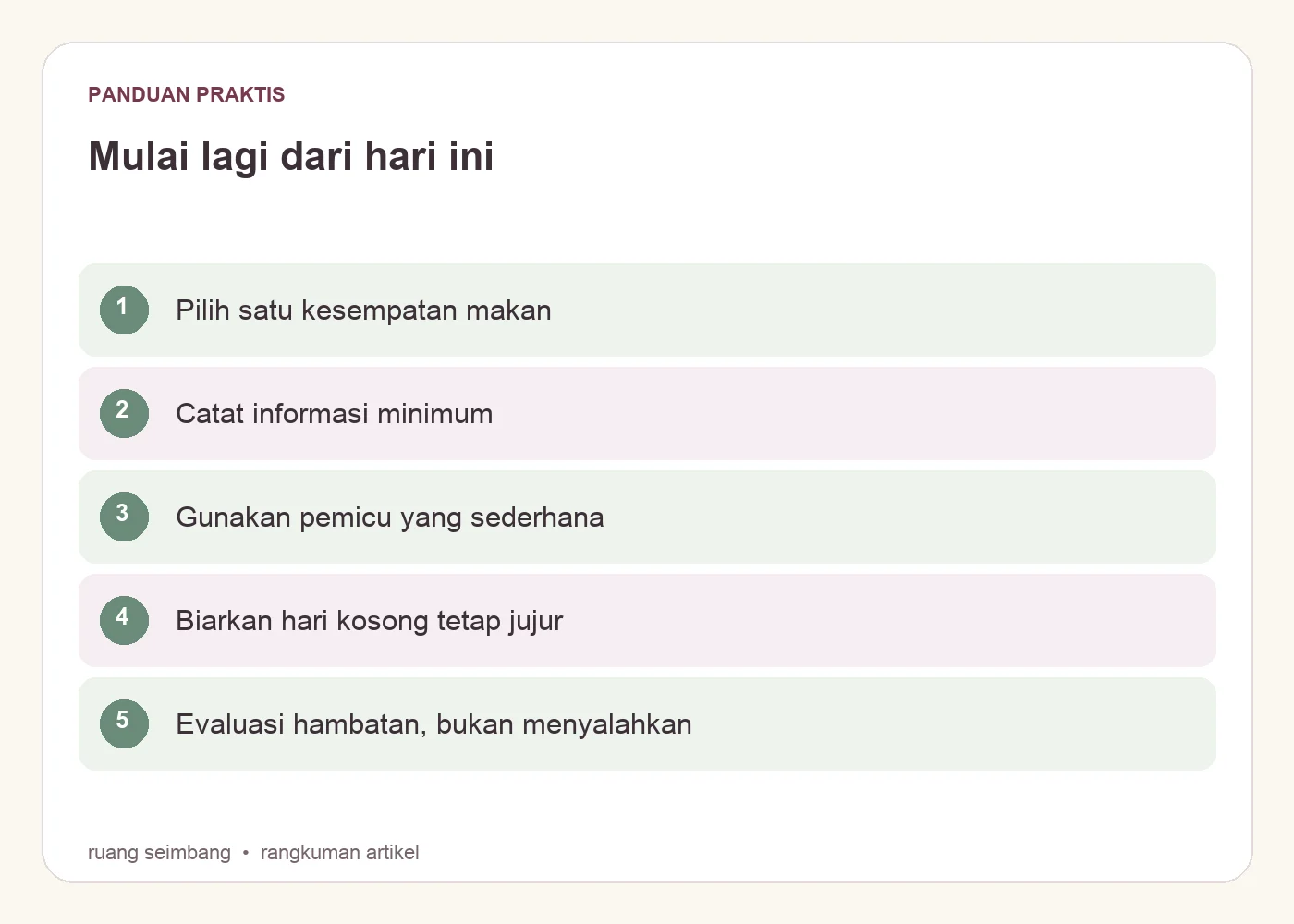Screen dimensions: 1294x924
Task: Click the number 2 step badge
Action: tap(124, 413)
